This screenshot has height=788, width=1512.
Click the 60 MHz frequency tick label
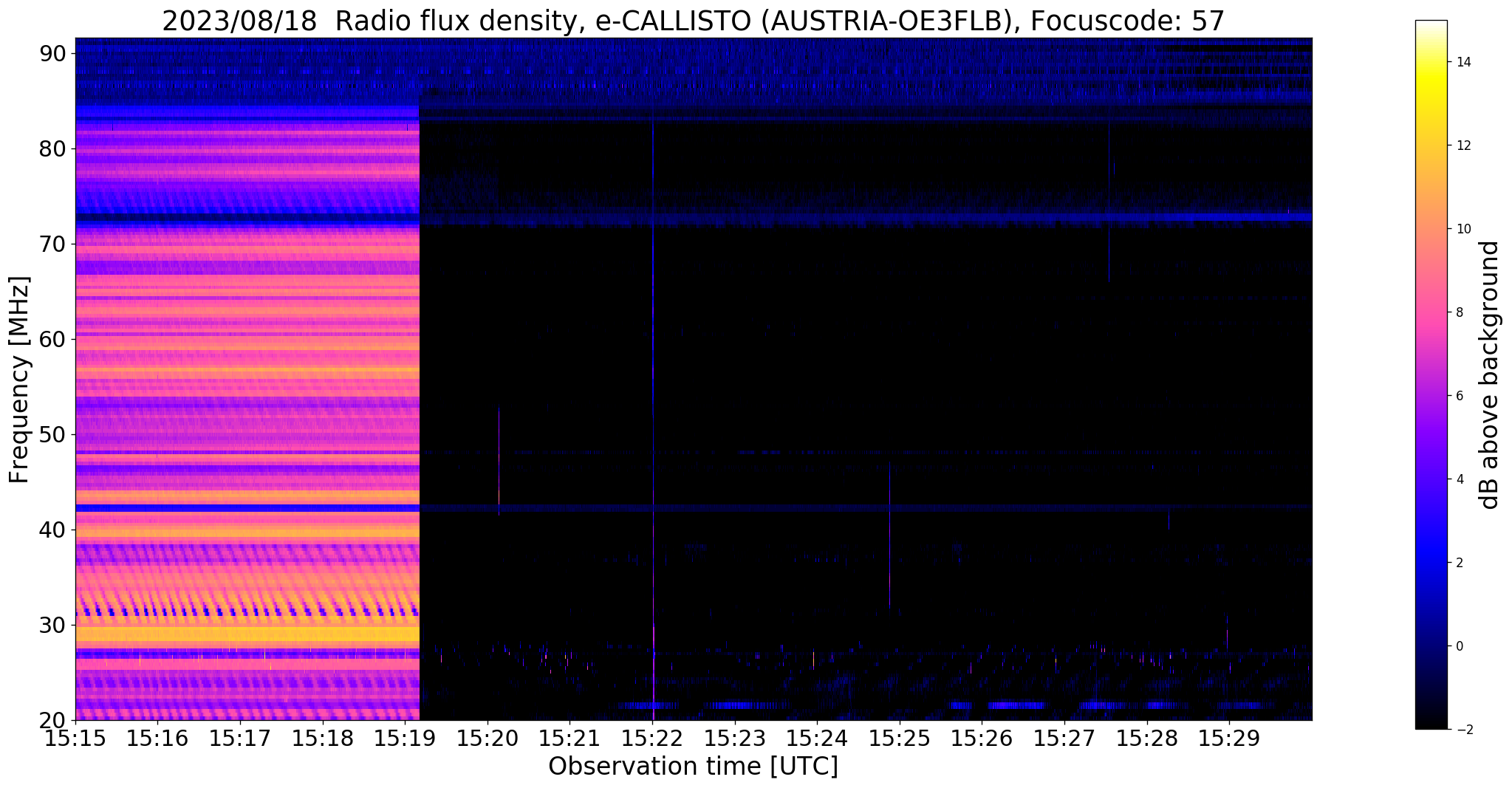click(52, 339)
